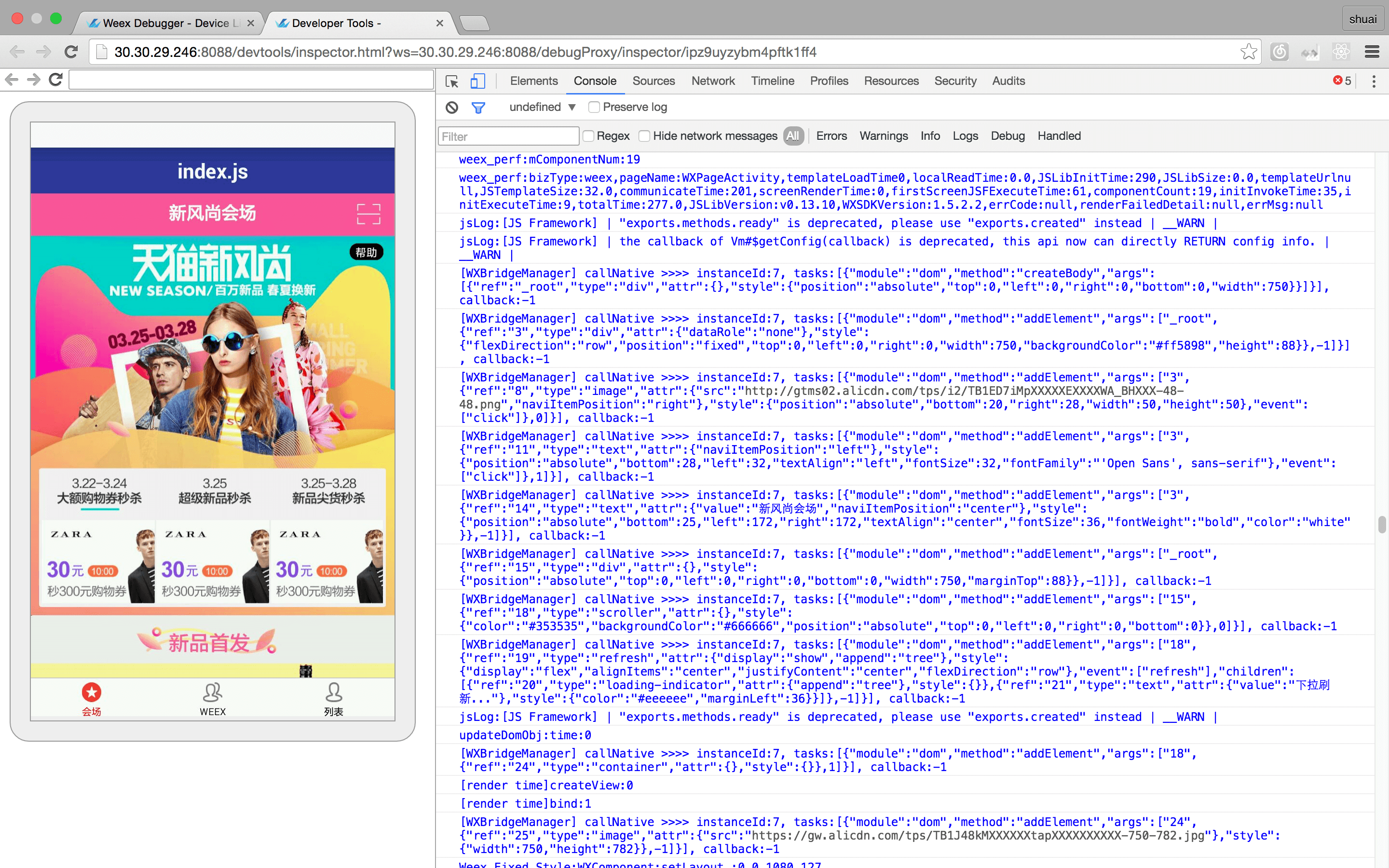Select the 新品尖货秒杀 tab
The height and width of the screenshot is (868, 1389).
[328, 491]
